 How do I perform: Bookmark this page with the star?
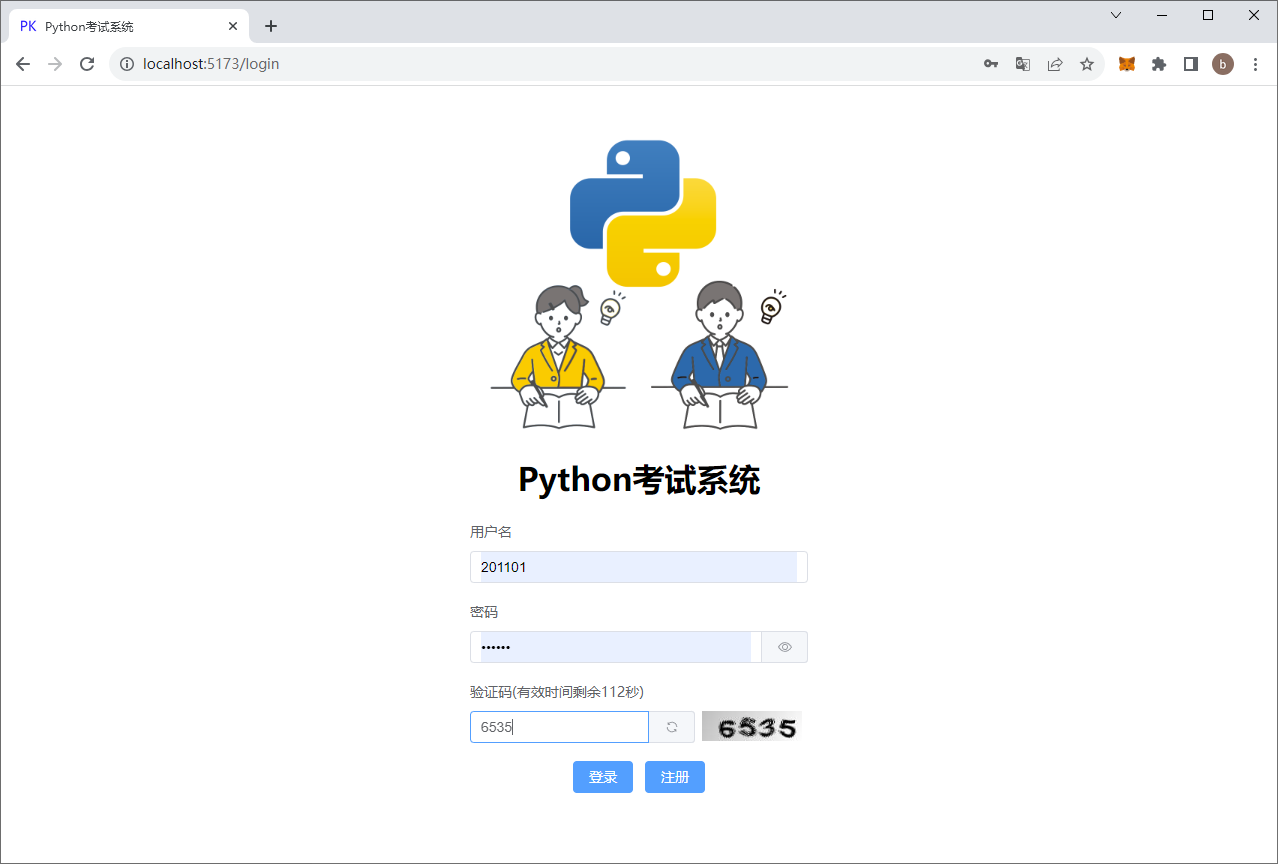coord(1087,64)
